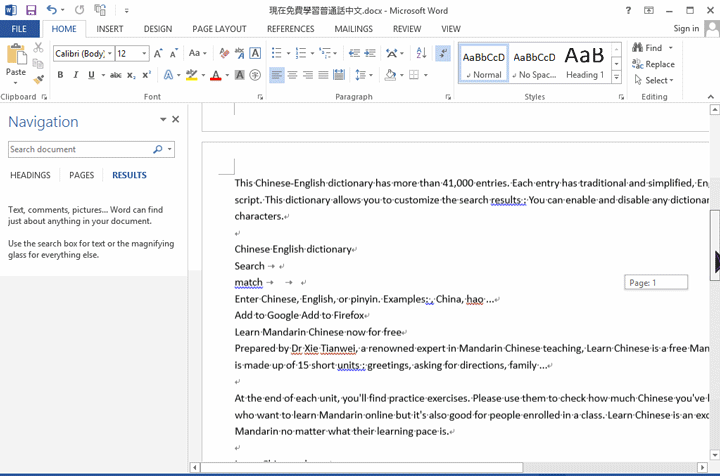Open Word Help question mark

coord(628,10)
